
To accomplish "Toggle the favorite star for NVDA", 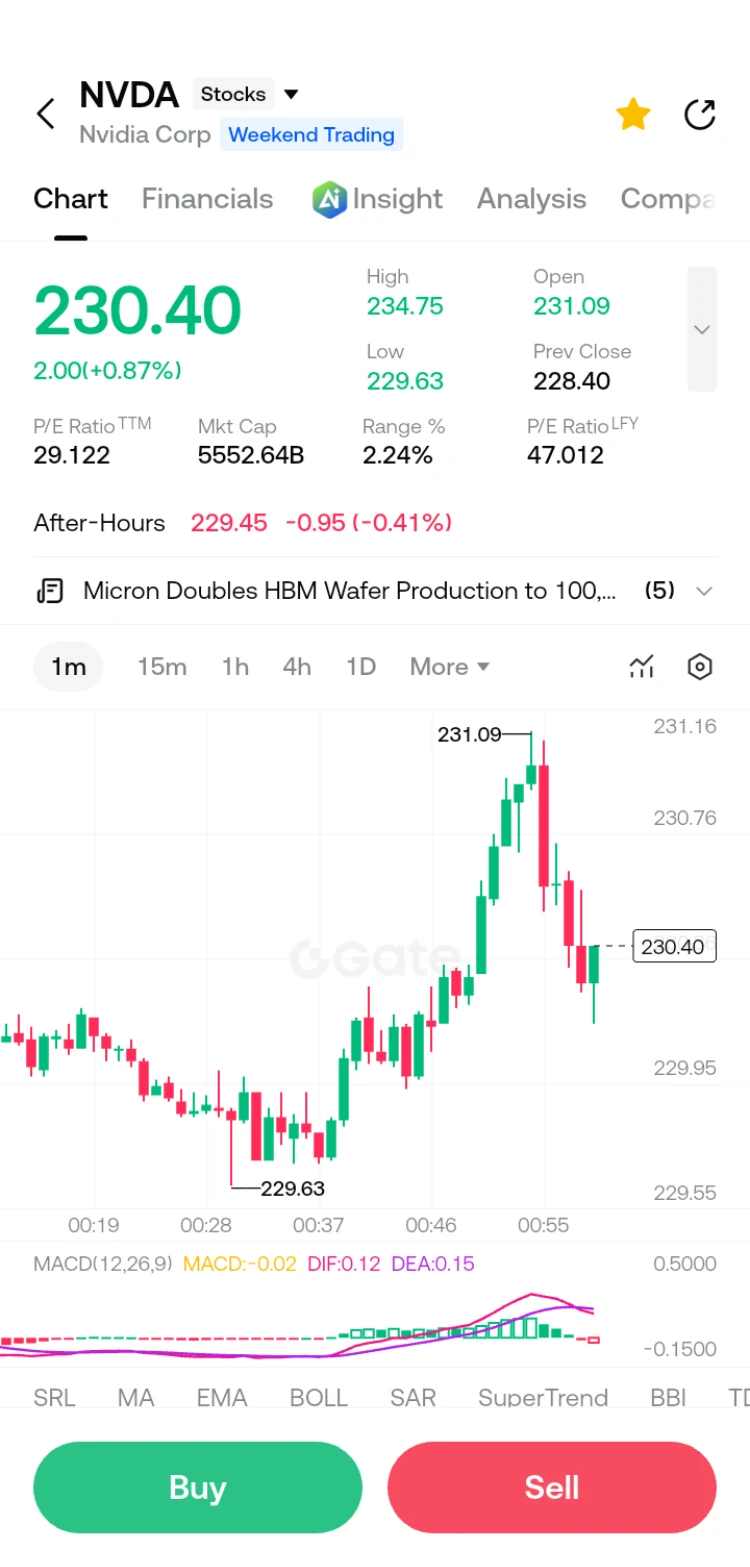I will (633, 114).
